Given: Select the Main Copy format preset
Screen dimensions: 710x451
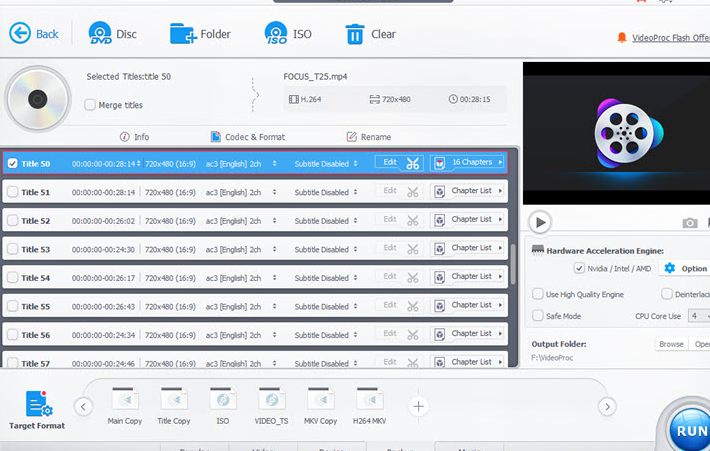Looking at the screenshot, I should 125,406.
